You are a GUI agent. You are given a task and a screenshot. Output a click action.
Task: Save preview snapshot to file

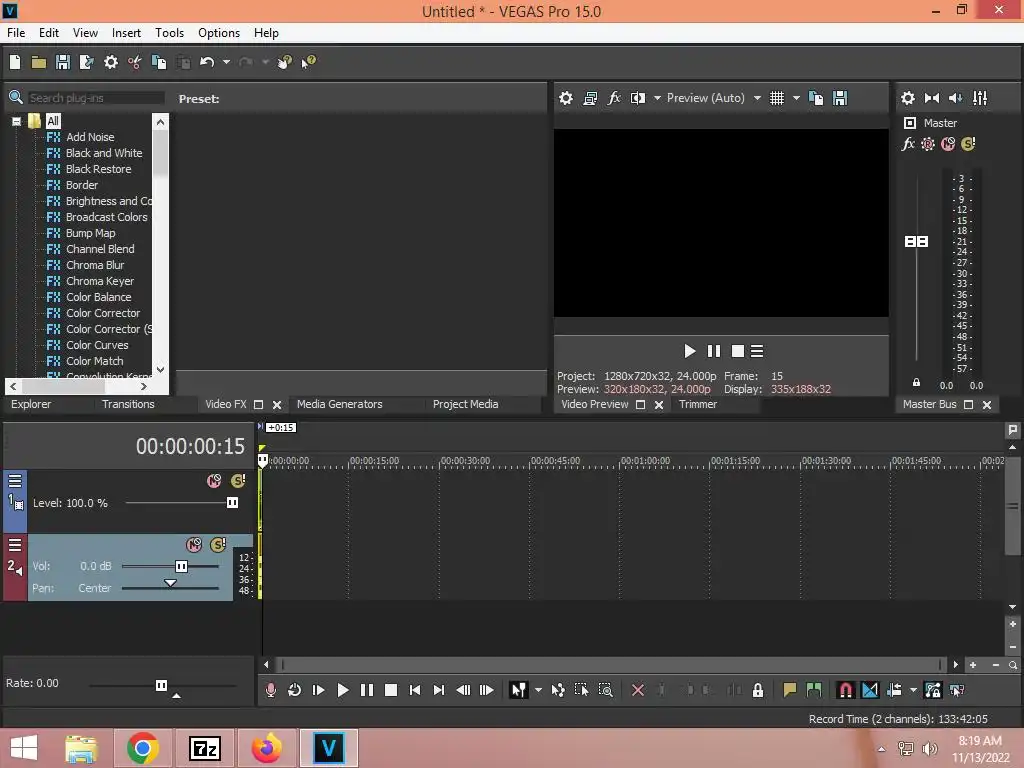840,98
